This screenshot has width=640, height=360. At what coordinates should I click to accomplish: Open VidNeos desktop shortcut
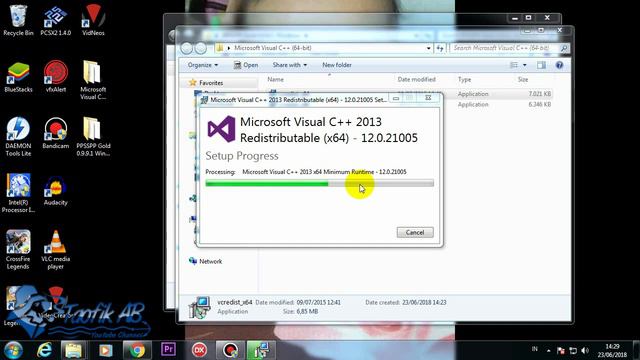pos(93,20)
